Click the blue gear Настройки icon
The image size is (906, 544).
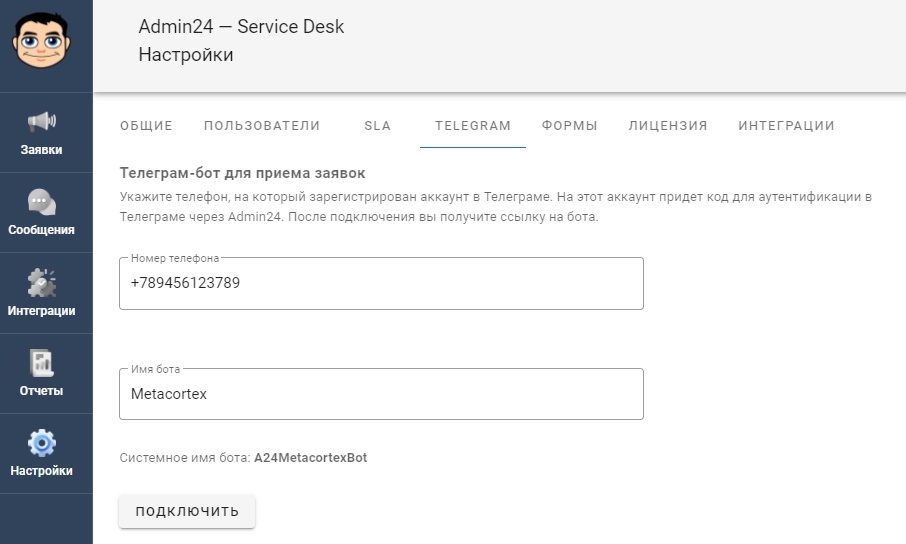tap(42, 443)
